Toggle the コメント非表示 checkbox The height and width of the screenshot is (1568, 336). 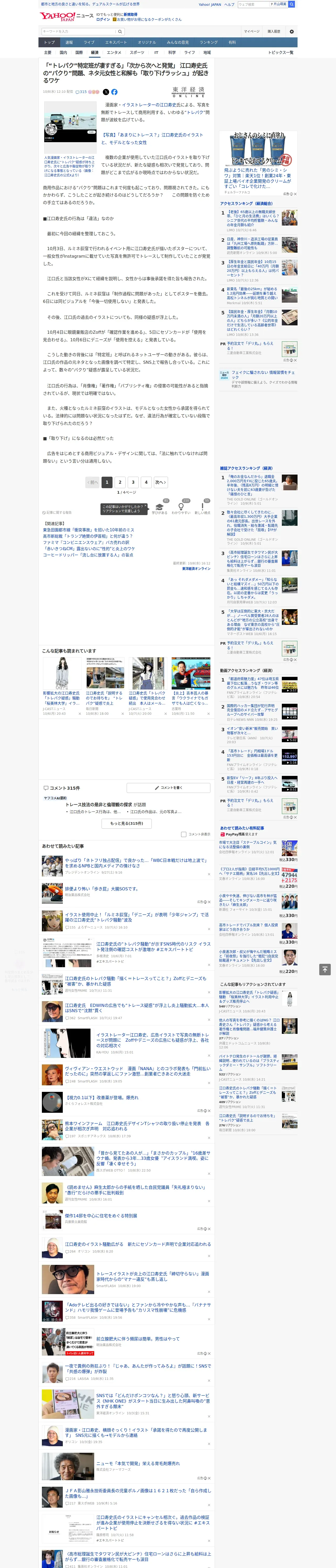(183, 834)
